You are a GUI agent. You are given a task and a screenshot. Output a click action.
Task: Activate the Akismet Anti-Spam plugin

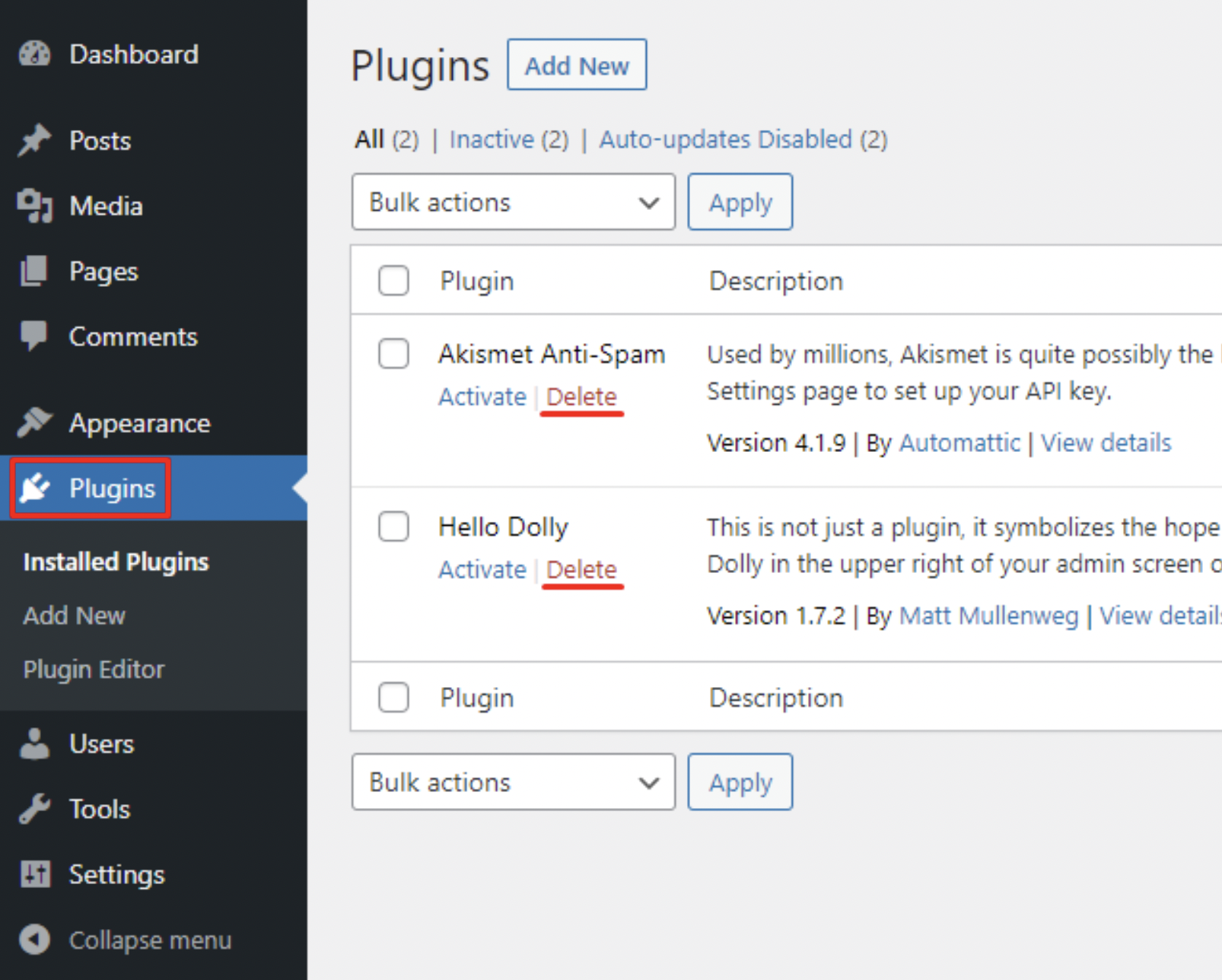tap(482, 396)
